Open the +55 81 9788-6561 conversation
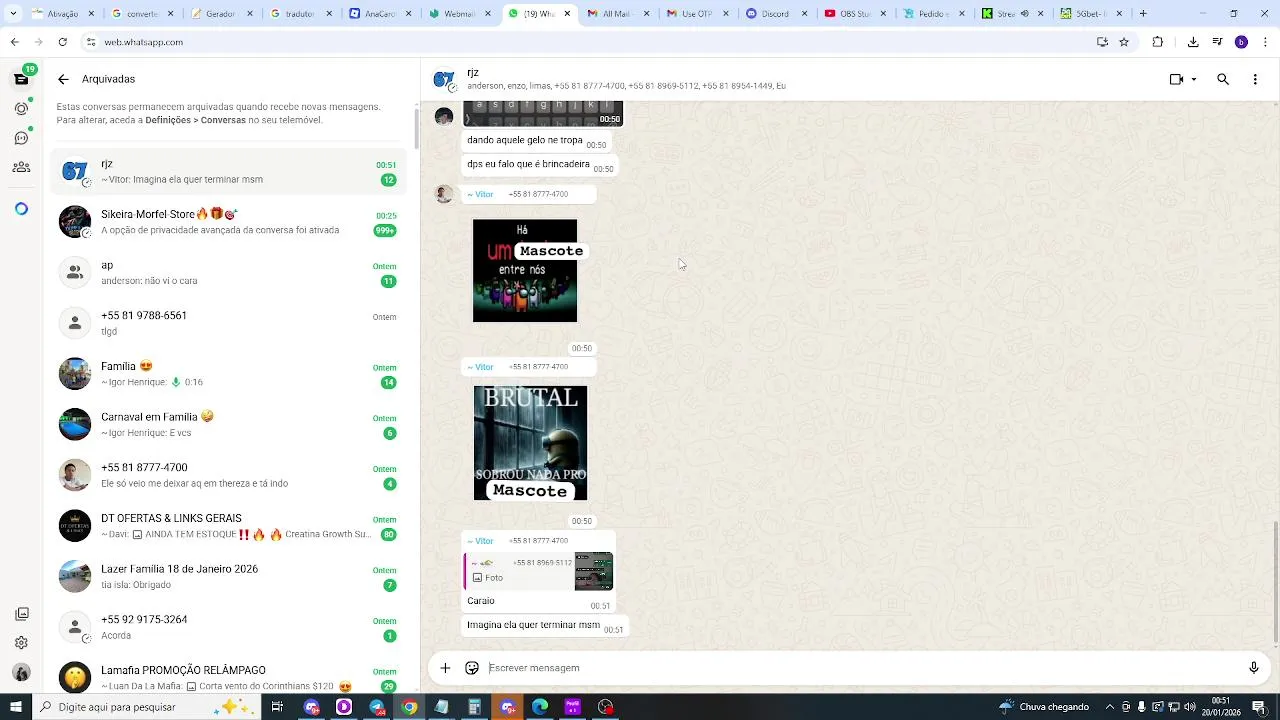The height and width of the screenshot is (720, 1280). [230, 323]
